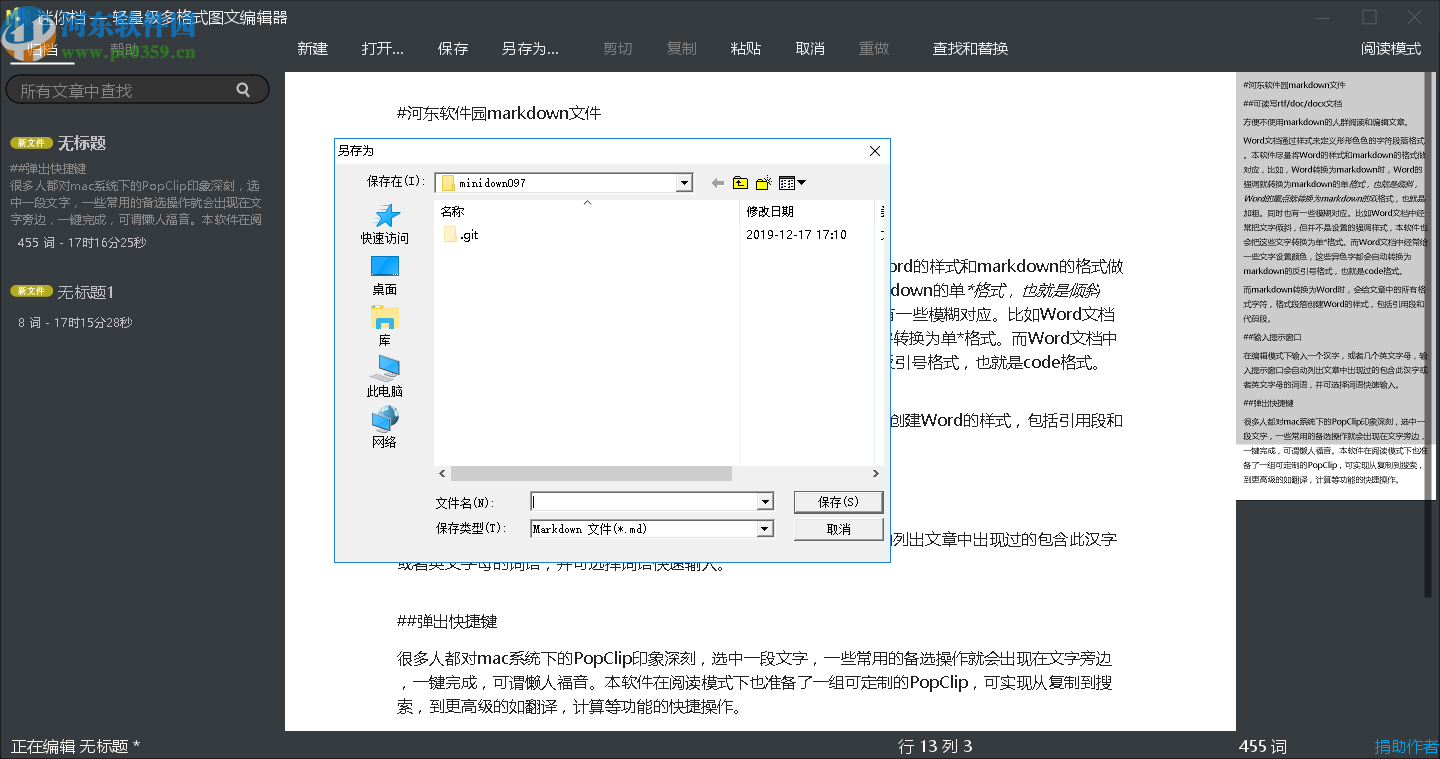
Task: Open the 保存在 location dropdown
Action: [x=684, y=182]
